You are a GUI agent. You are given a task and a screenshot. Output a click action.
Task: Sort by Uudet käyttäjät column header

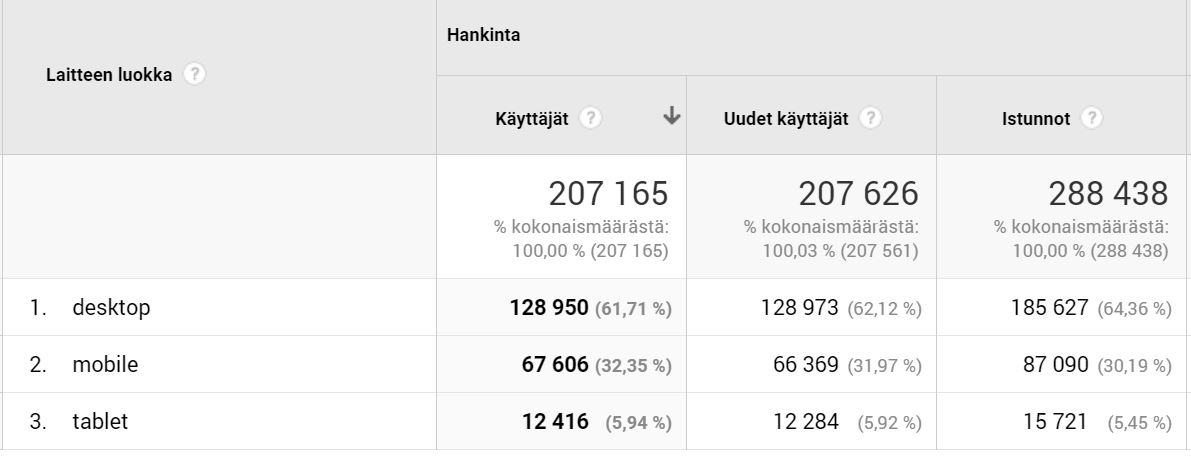point(786,119)
